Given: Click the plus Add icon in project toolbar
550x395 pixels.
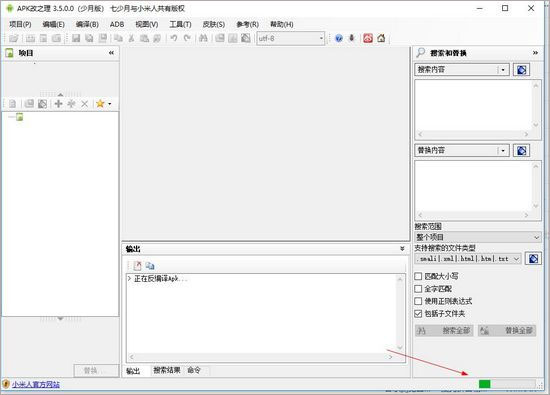Looking at the screenshot, I should tap(59, 104).
